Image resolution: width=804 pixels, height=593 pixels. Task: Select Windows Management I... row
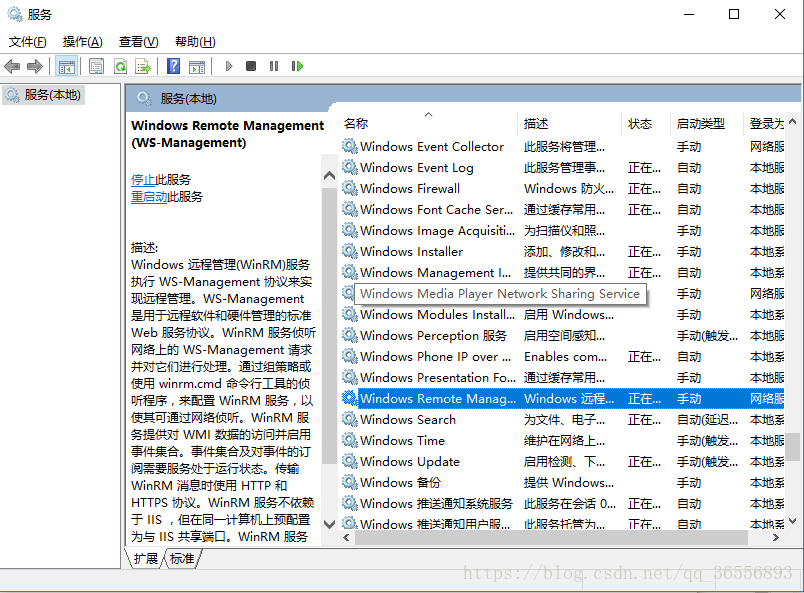pyautogui.click(x=562, y=272)
